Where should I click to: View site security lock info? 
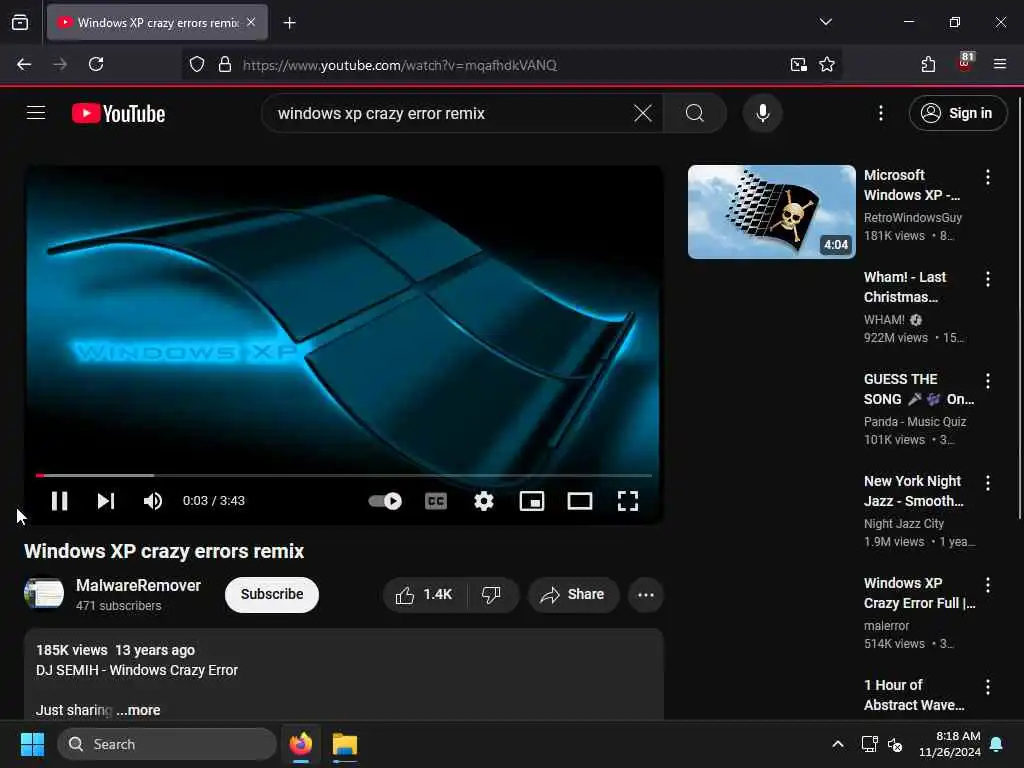pos(225,65)
